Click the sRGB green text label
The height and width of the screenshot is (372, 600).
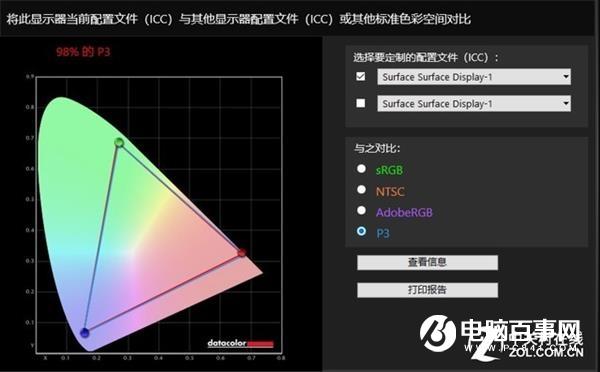pyautogui.click(x=389, y=170)
